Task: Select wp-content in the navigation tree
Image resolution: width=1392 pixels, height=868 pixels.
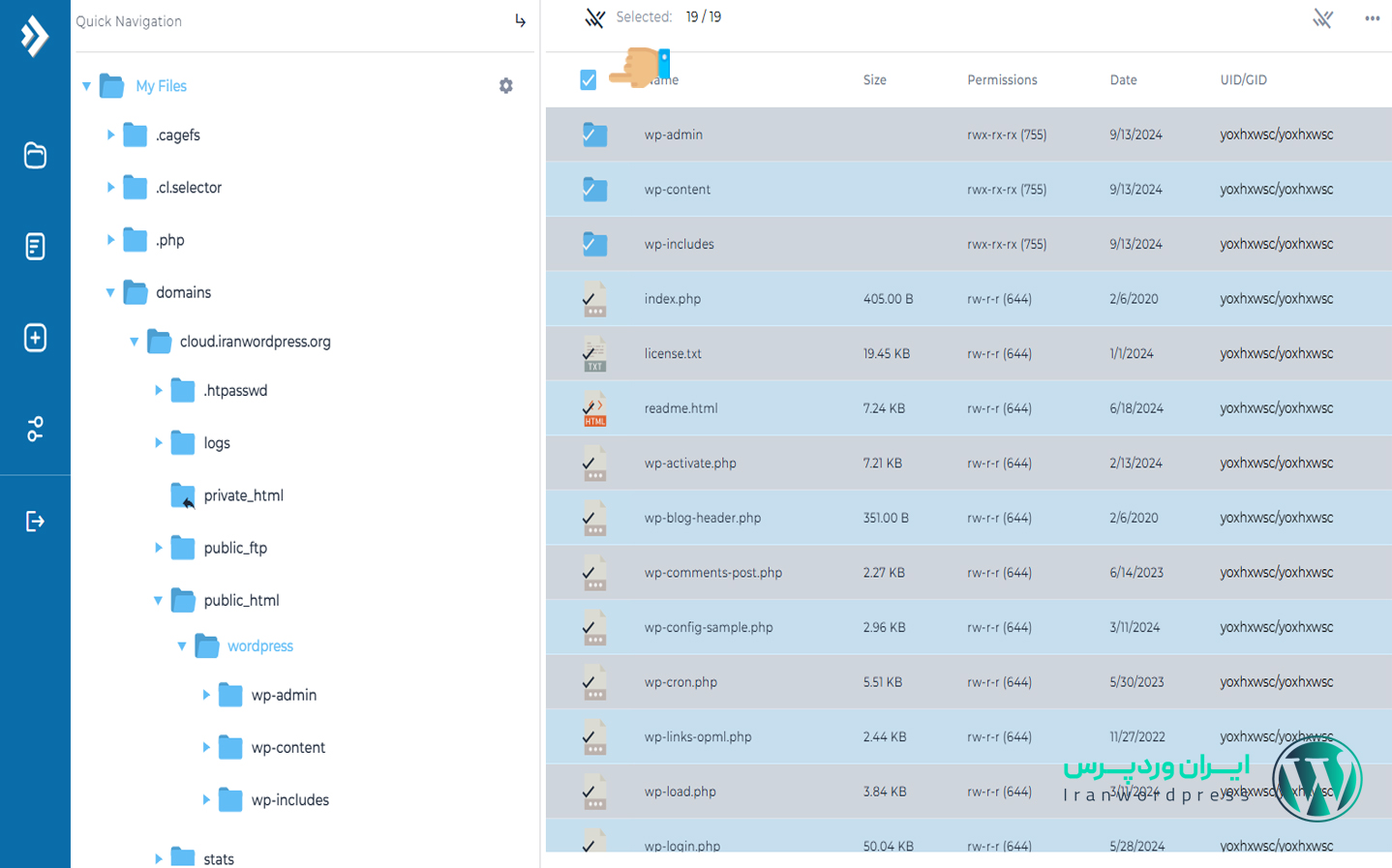Action: (x=287, y=747)
